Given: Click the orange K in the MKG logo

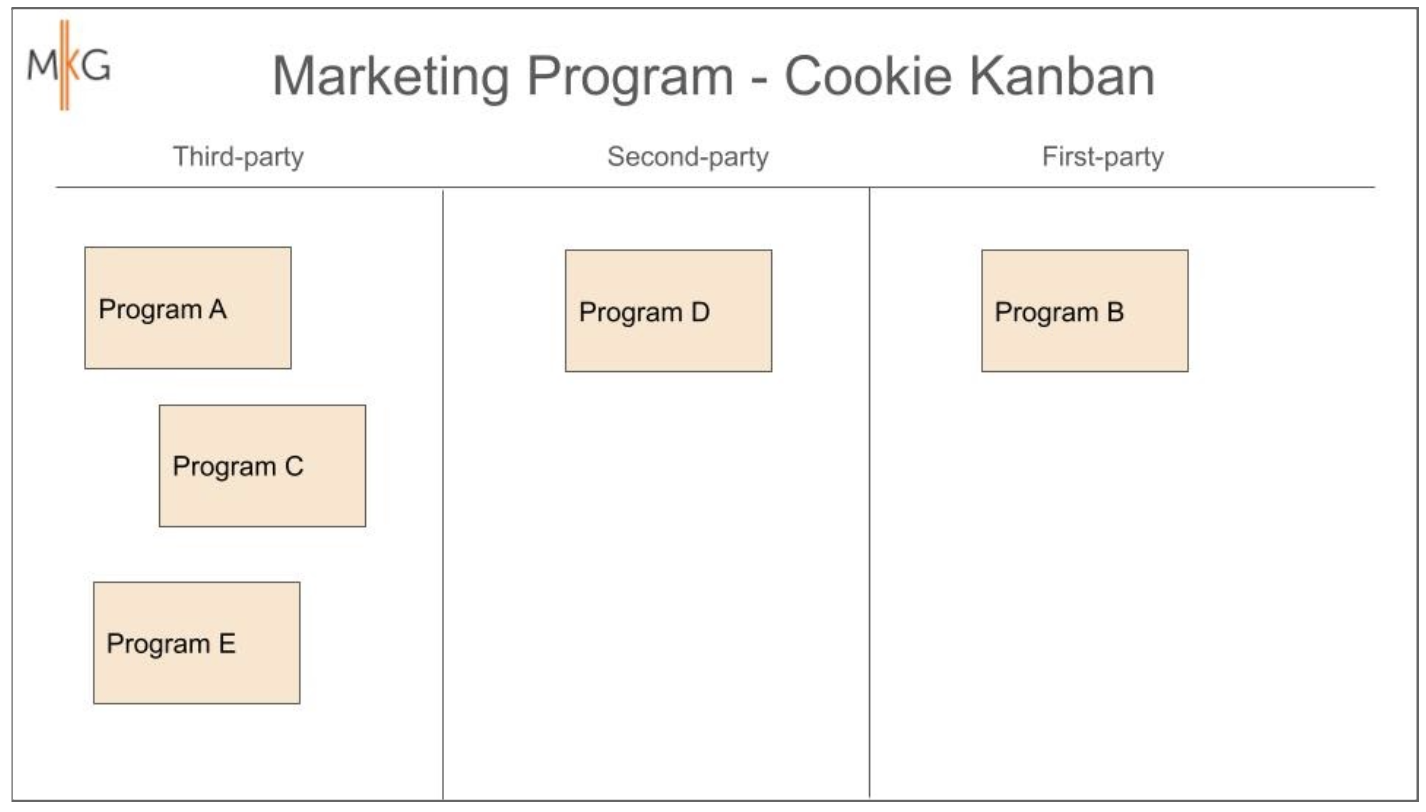Looking at the screenshot, I should 67,66.
